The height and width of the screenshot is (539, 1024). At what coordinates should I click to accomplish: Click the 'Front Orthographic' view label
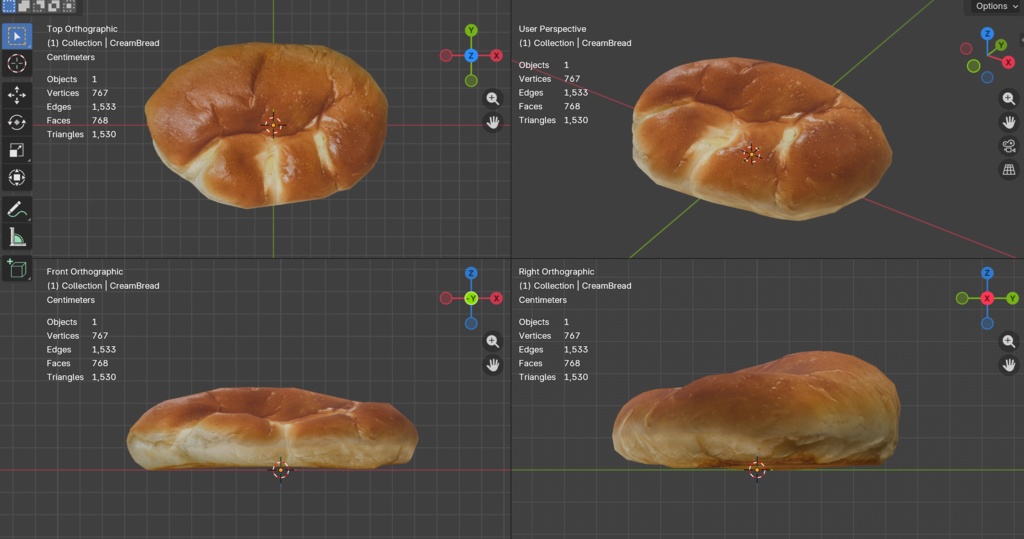coord(85,272)
